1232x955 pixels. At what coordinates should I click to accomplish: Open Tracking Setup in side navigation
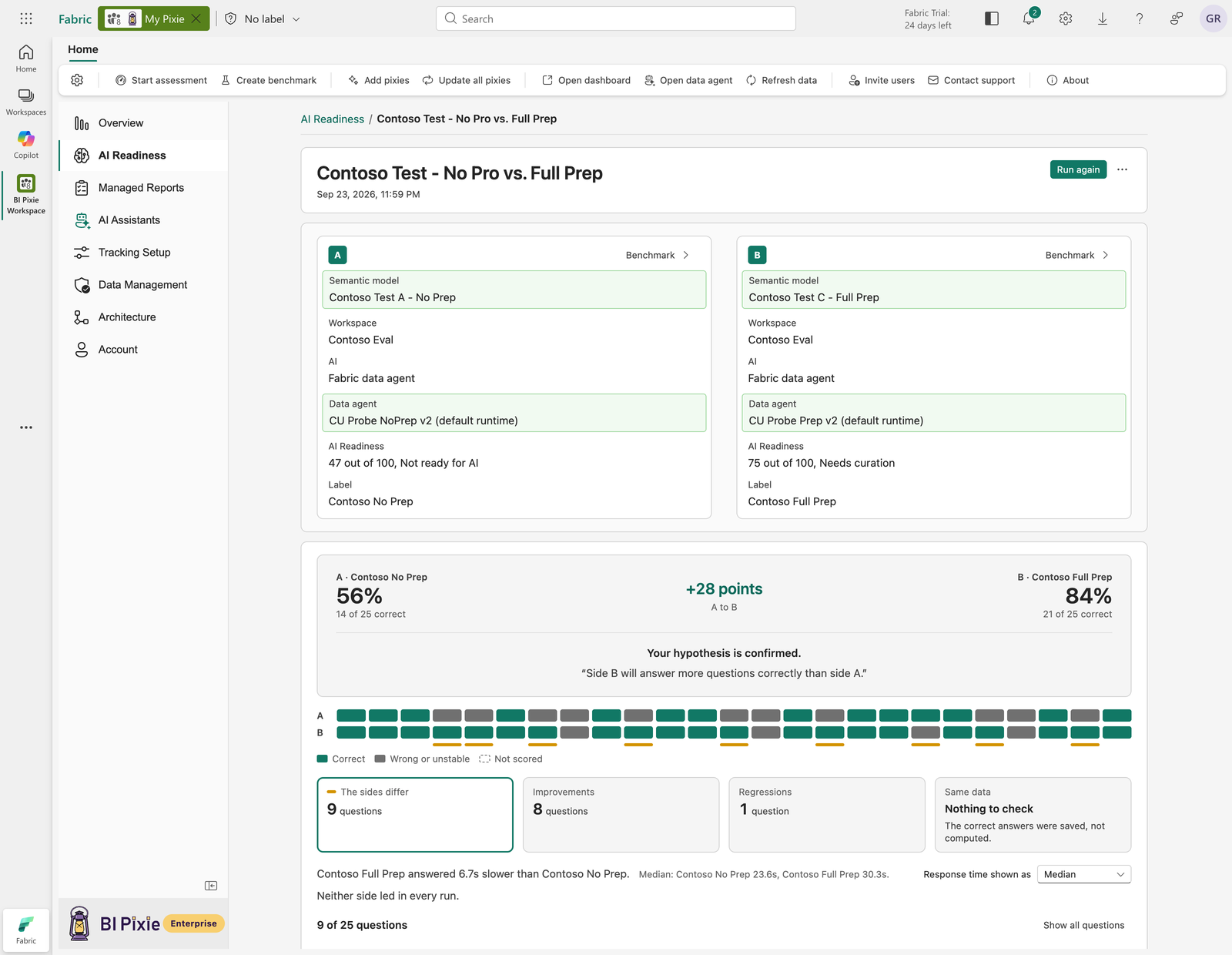[x=143, y=253]
